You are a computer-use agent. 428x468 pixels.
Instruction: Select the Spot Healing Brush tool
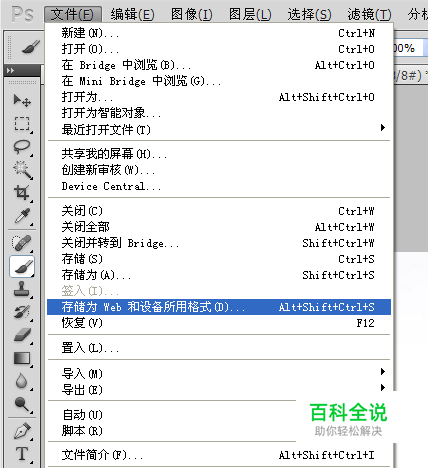click(22, 243)
